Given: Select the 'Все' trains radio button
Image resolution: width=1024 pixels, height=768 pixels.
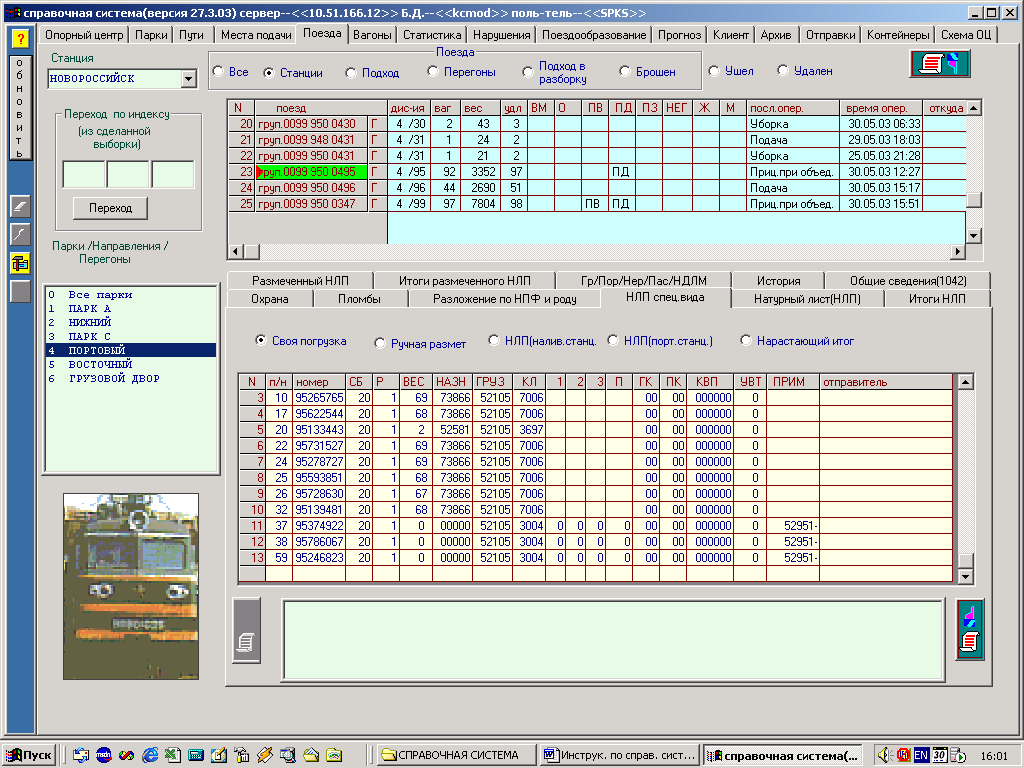Looking at the screenshot, I should (219, 72).
